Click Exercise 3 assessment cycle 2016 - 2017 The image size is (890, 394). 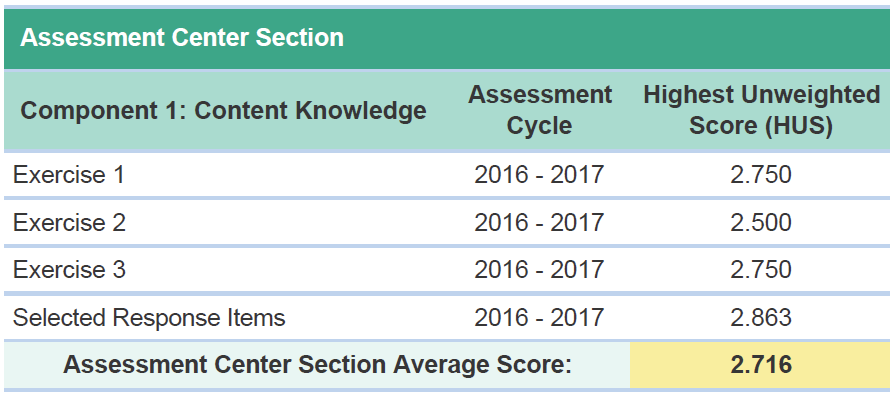539,269
